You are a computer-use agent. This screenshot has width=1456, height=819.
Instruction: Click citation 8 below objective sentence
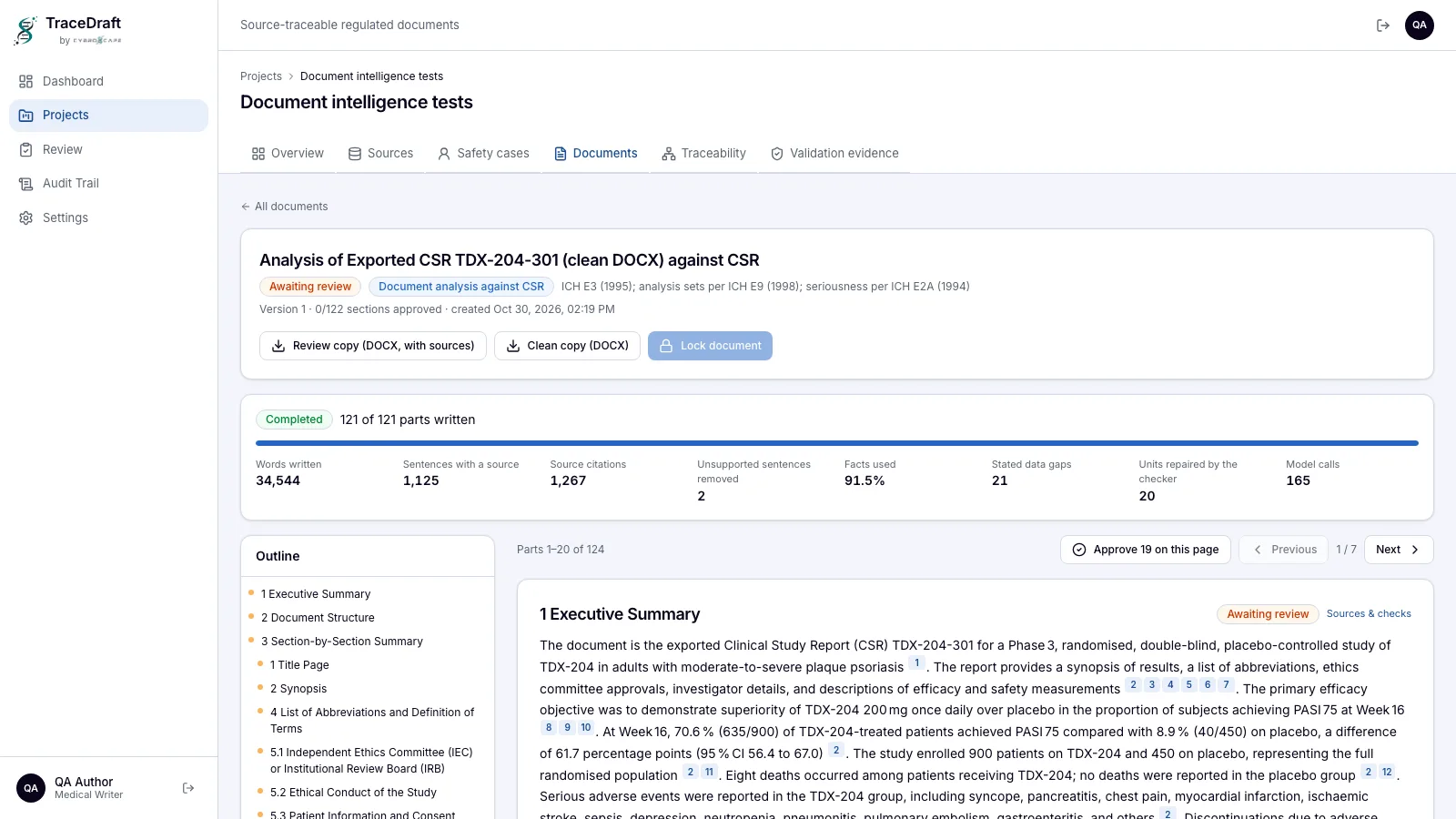(x=548, y=728)
